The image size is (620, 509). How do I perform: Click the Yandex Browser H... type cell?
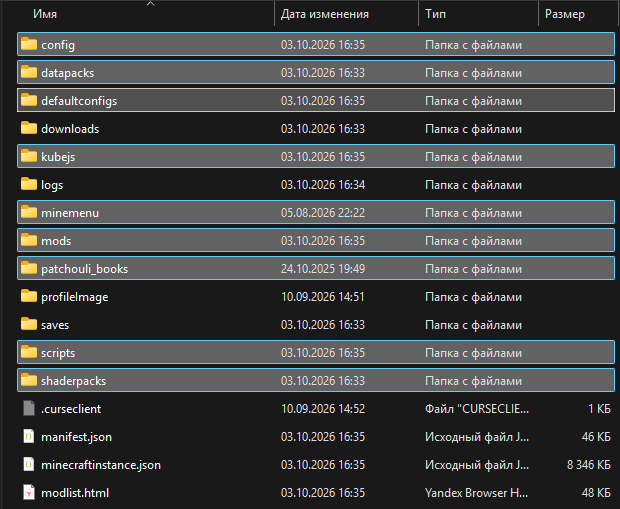[476, 493]
